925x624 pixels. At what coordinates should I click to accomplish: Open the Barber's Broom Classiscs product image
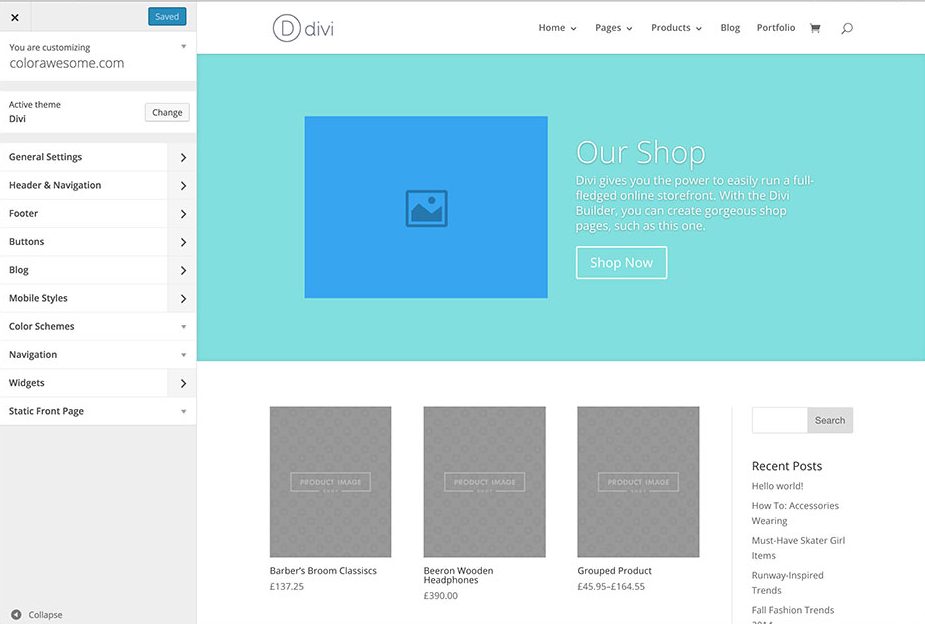330,481
